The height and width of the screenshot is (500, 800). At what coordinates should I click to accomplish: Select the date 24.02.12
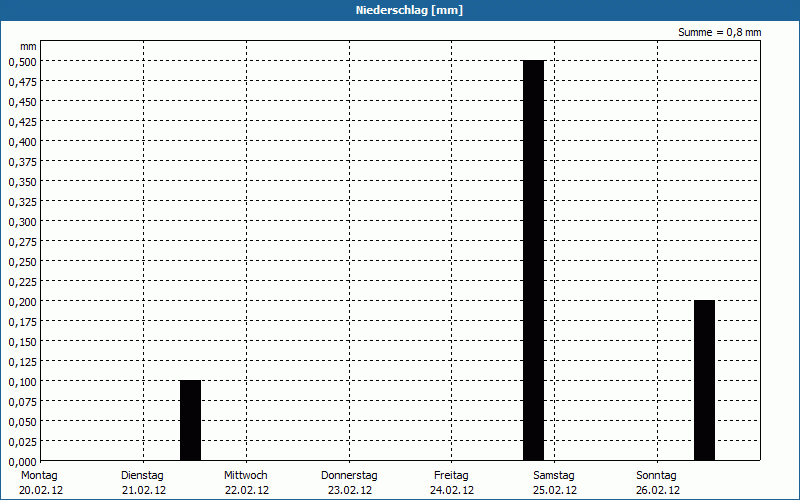[452, 490]
